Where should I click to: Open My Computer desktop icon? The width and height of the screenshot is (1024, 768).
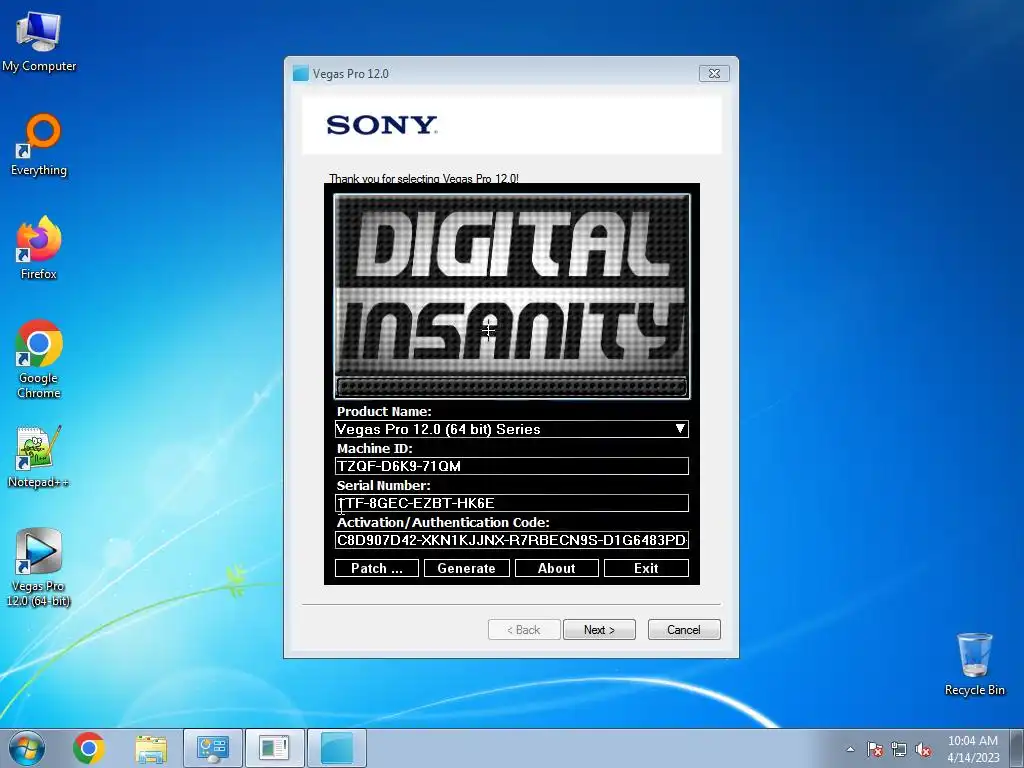click(39, 42)
